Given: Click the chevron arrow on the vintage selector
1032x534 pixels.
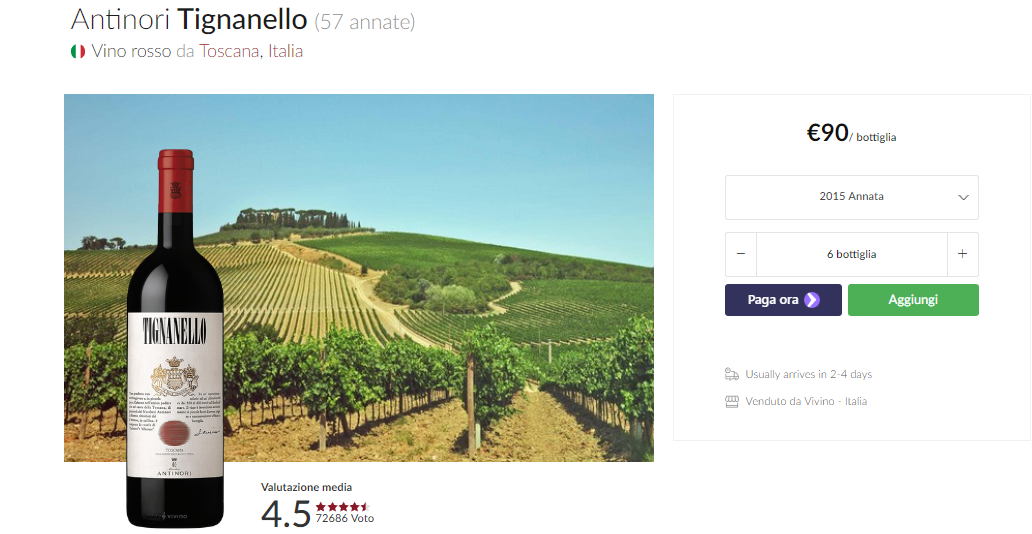Looking at the screenshot, I should [x=963, y=197].
